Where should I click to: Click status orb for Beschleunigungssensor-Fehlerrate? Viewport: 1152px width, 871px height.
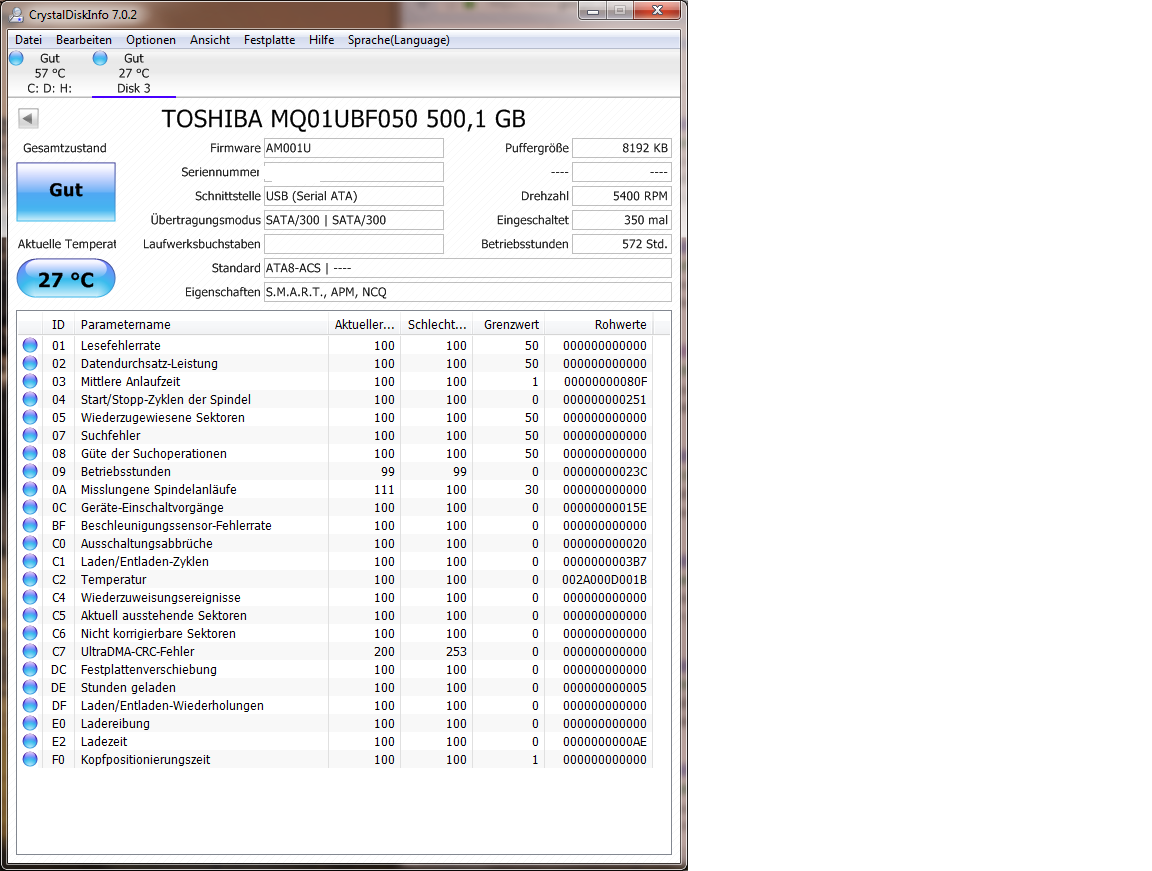[x=30, y=525]
